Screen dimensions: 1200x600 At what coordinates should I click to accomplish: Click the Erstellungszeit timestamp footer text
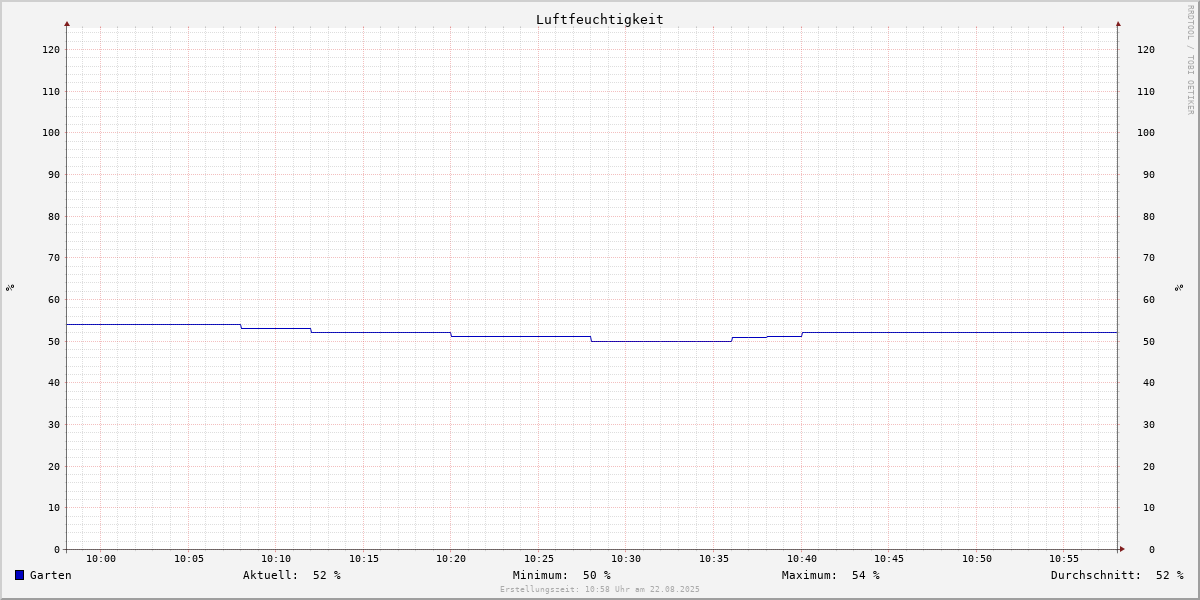(x=600, y=589)
